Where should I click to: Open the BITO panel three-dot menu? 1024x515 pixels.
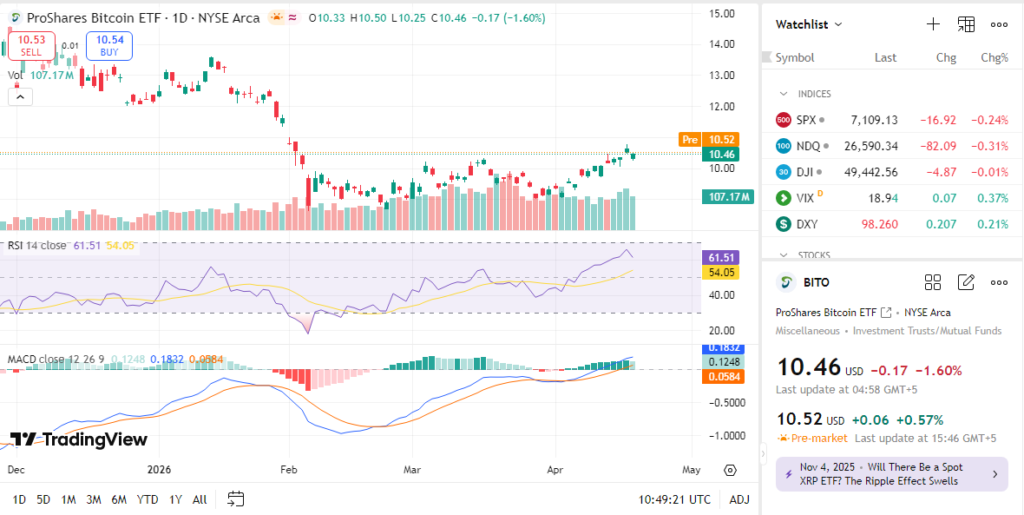coord(999,283)
